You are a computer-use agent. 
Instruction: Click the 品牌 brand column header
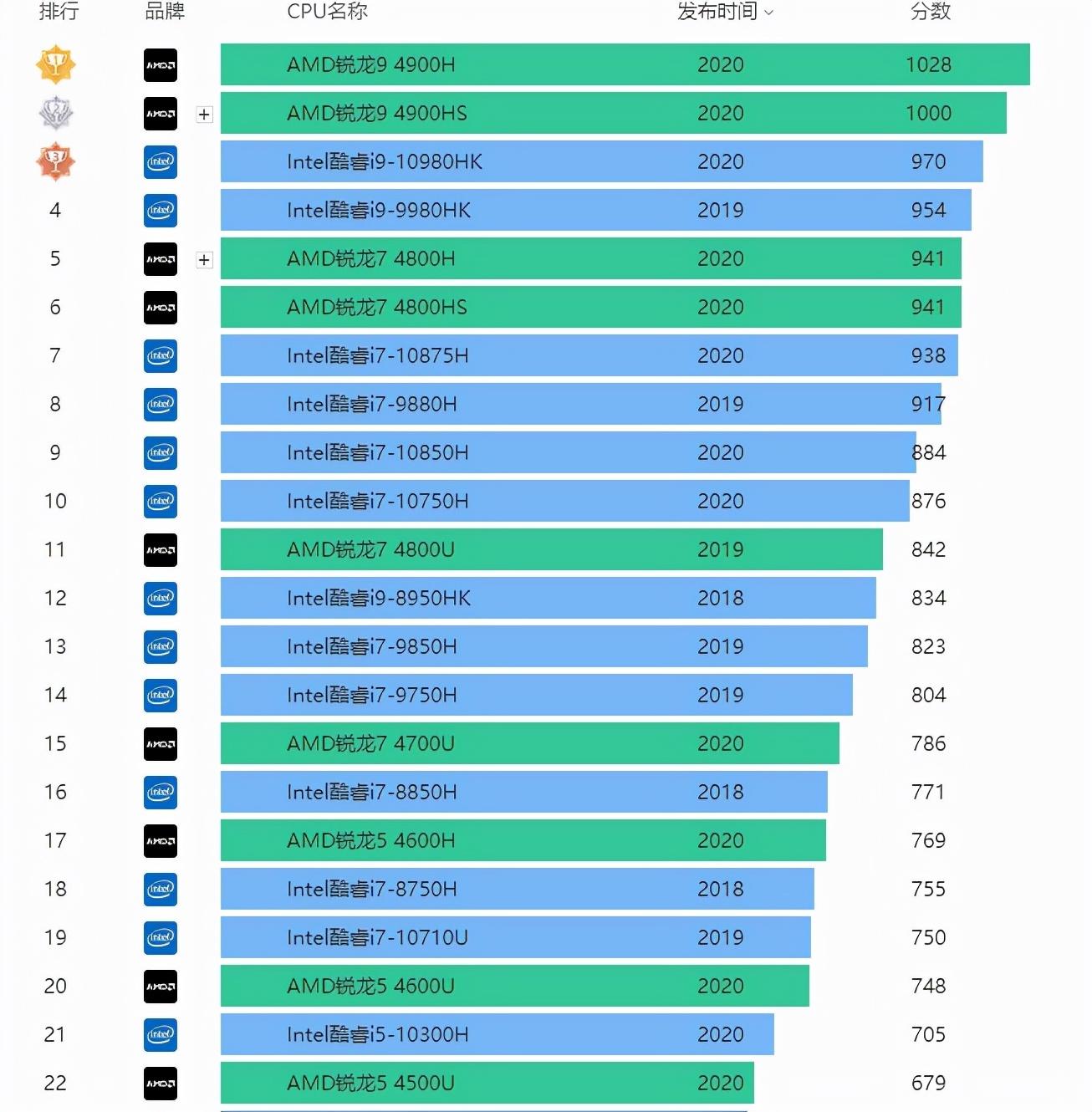click(x=165, y=11)
